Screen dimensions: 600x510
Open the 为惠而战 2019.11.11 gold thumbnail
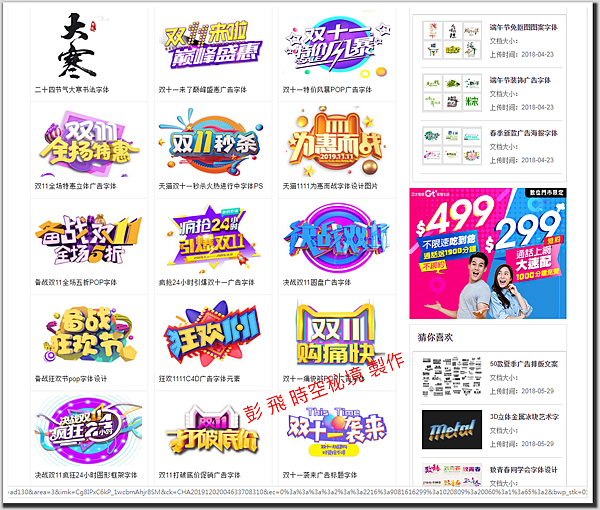pos(336,142)
